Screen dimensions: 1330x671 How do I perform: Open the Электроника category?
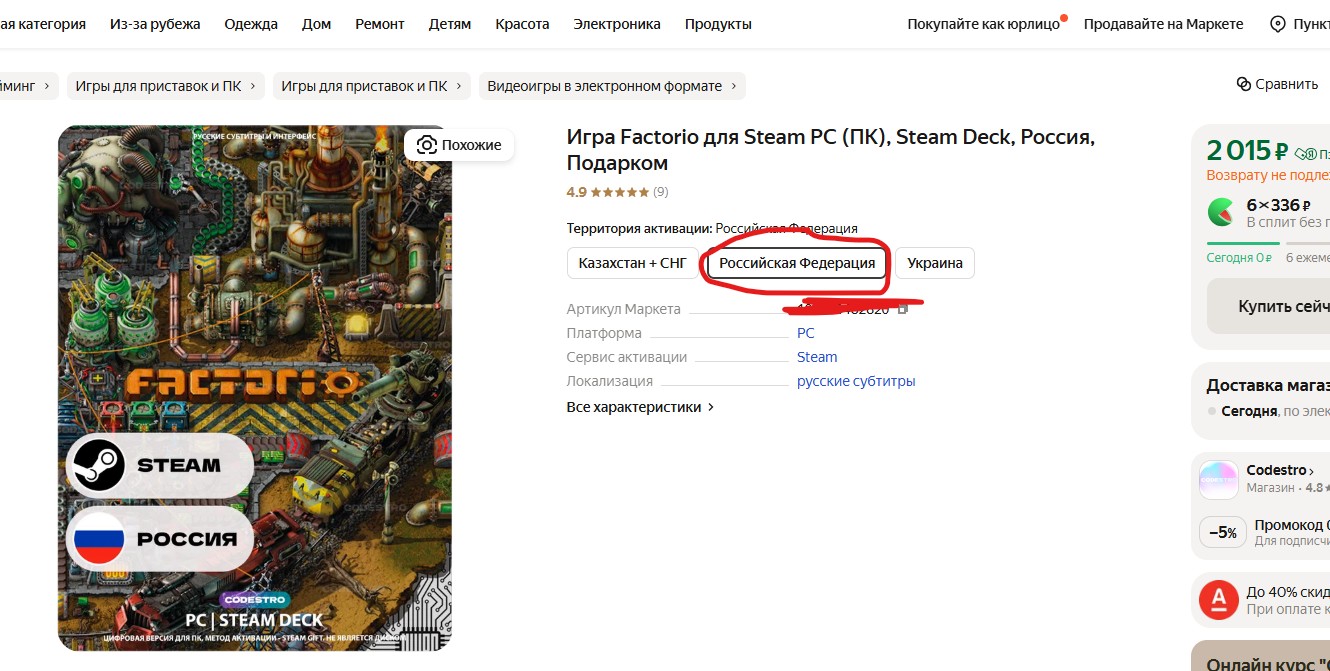617,24
